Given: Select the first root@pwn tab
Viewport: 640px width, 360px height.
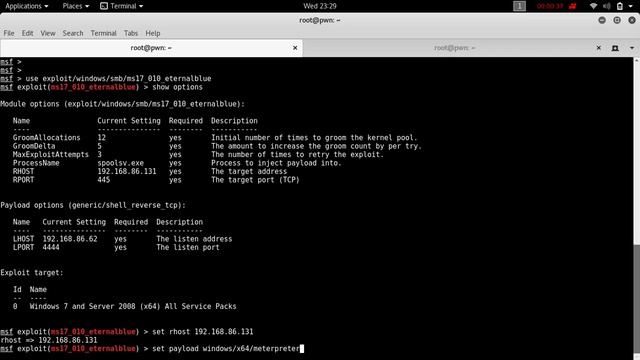Looking at the screenshot, I should tap(151, 48).
